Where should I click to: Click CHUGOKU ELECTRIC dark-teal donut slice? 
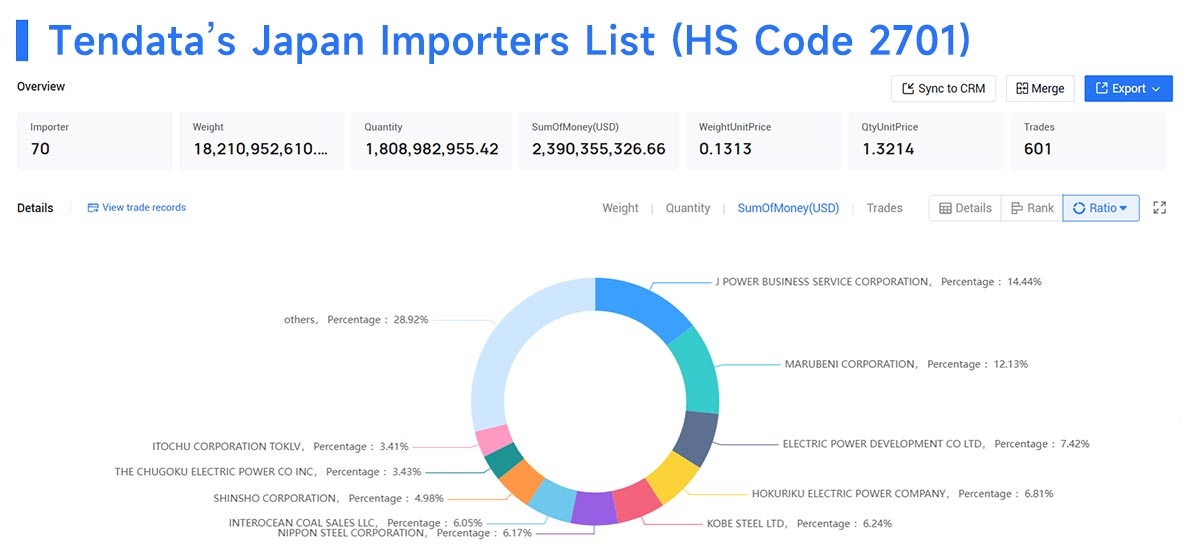point(503,460)
